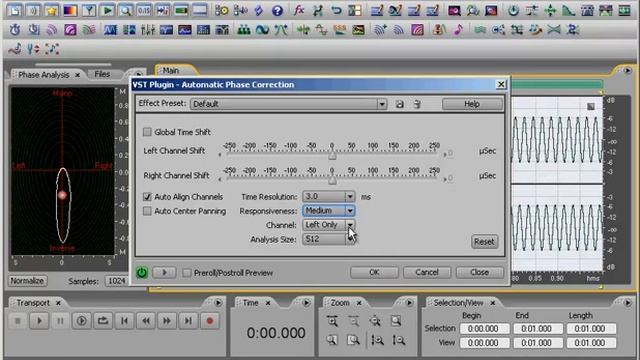The width and height of the screenshot is (640, 360).
Task: Go to end using Transport skip button
Action: click(x=188, y=321)
